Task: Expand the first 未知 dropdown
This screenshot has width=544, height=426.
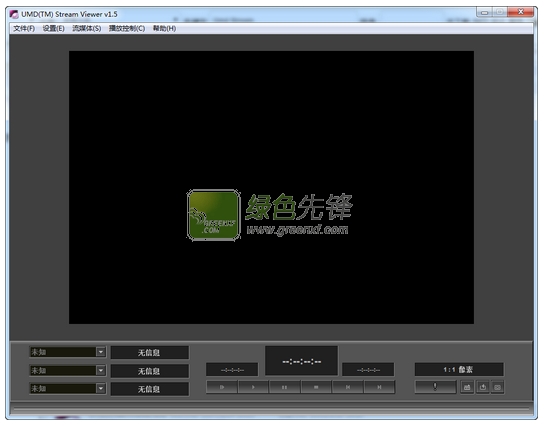Action: coord(101,352)
